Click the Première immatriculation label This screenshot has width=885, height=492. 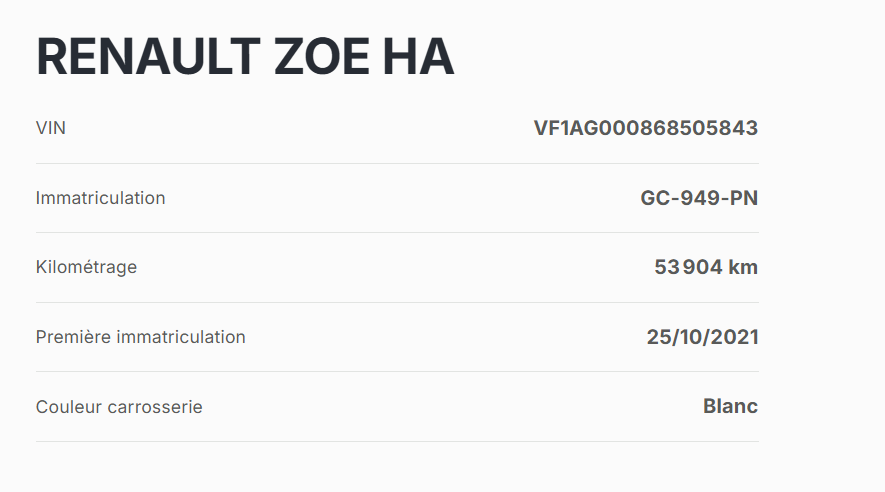140,337
